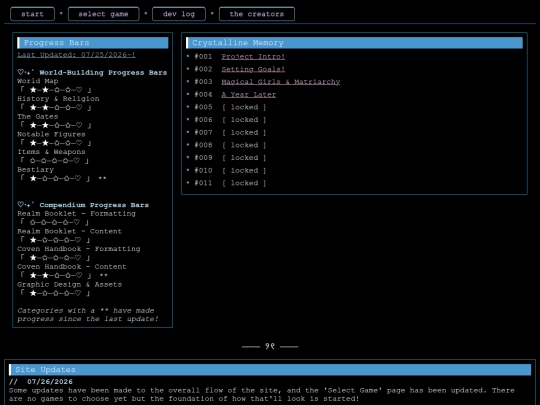This screenshot has height=405, width=540.
Task: Click the Crystalline Memory header bar
Action: point(354,43)
